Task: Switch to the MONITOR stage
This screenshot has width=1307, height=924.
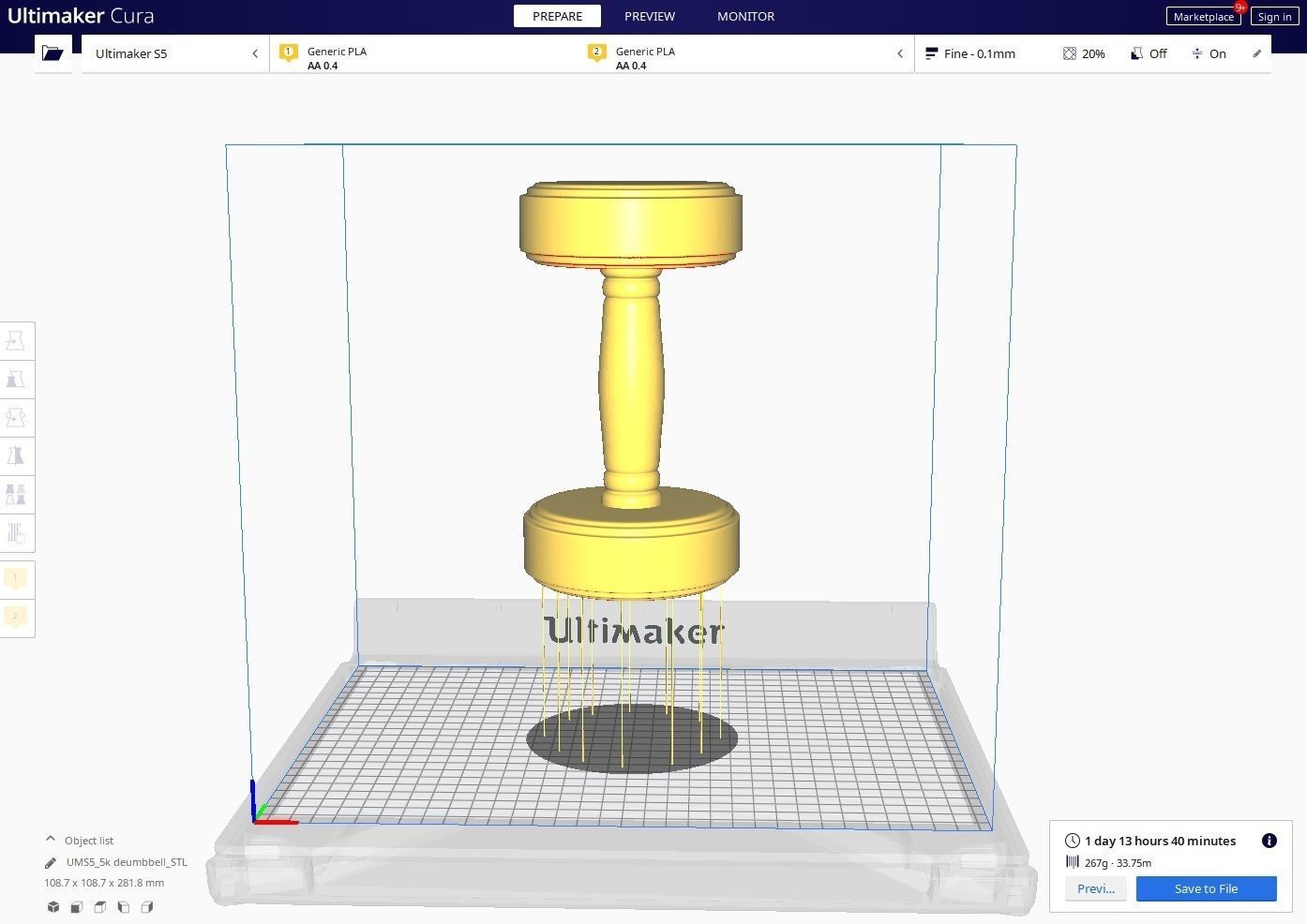Action: tap(745, 16)
